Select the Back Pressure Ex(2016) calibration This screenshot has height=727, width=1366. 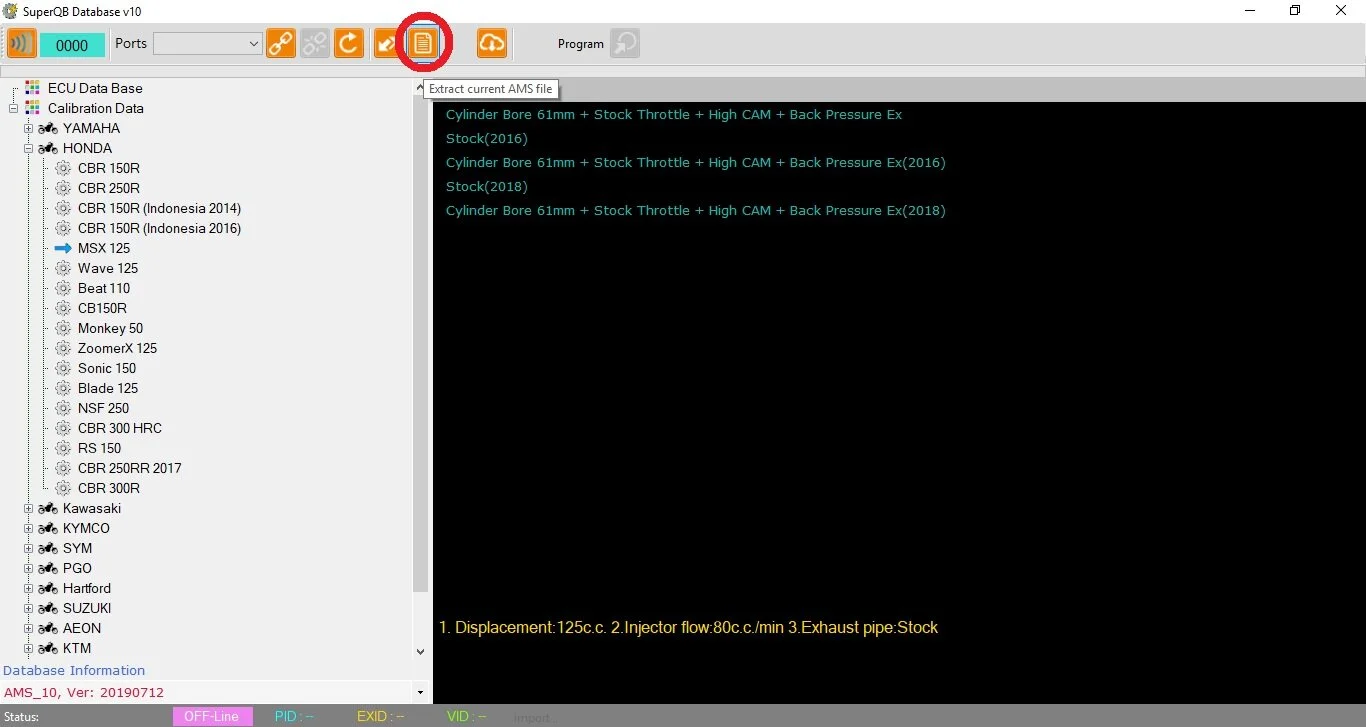click(695, 162)
